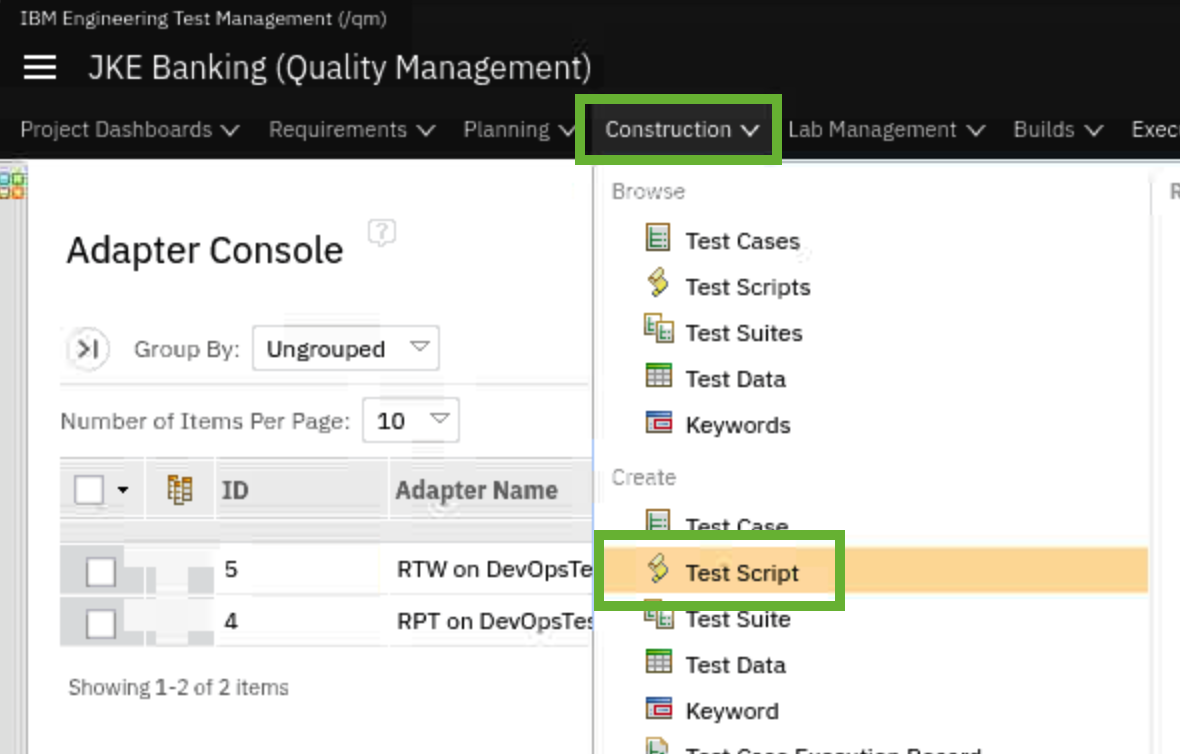Click Browse Test Cases icon
This screenshot has width=1180, height=754.
[658, 239]
